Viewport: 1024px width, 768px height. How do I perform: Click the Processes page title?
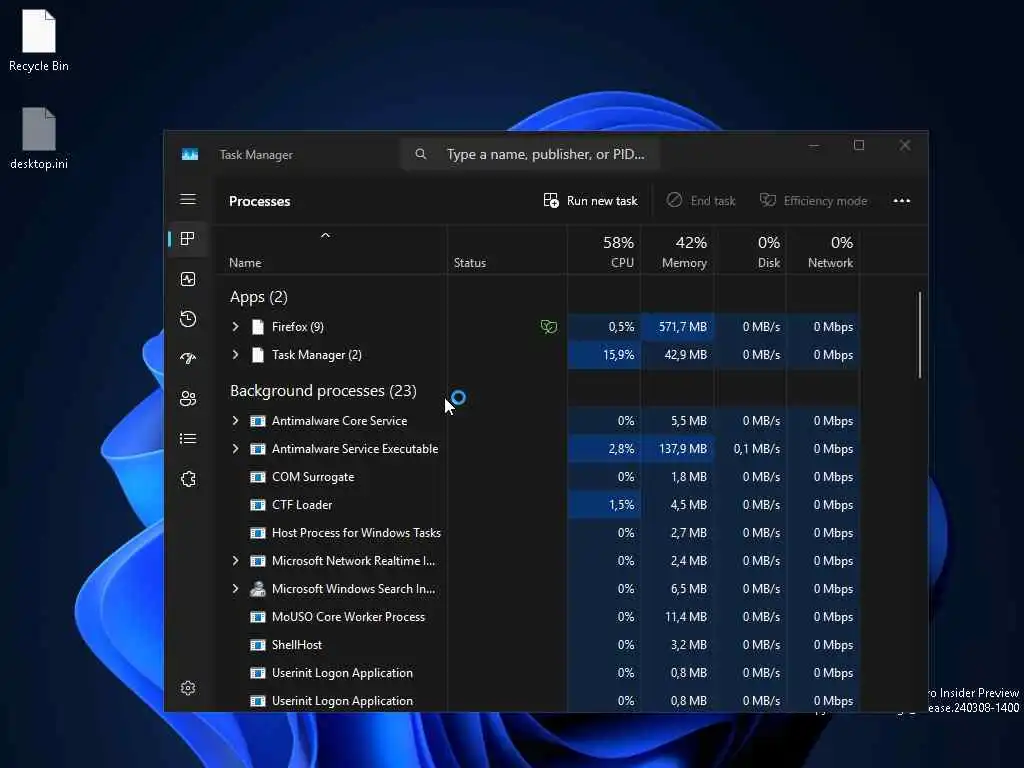click(x=259, y=201)
